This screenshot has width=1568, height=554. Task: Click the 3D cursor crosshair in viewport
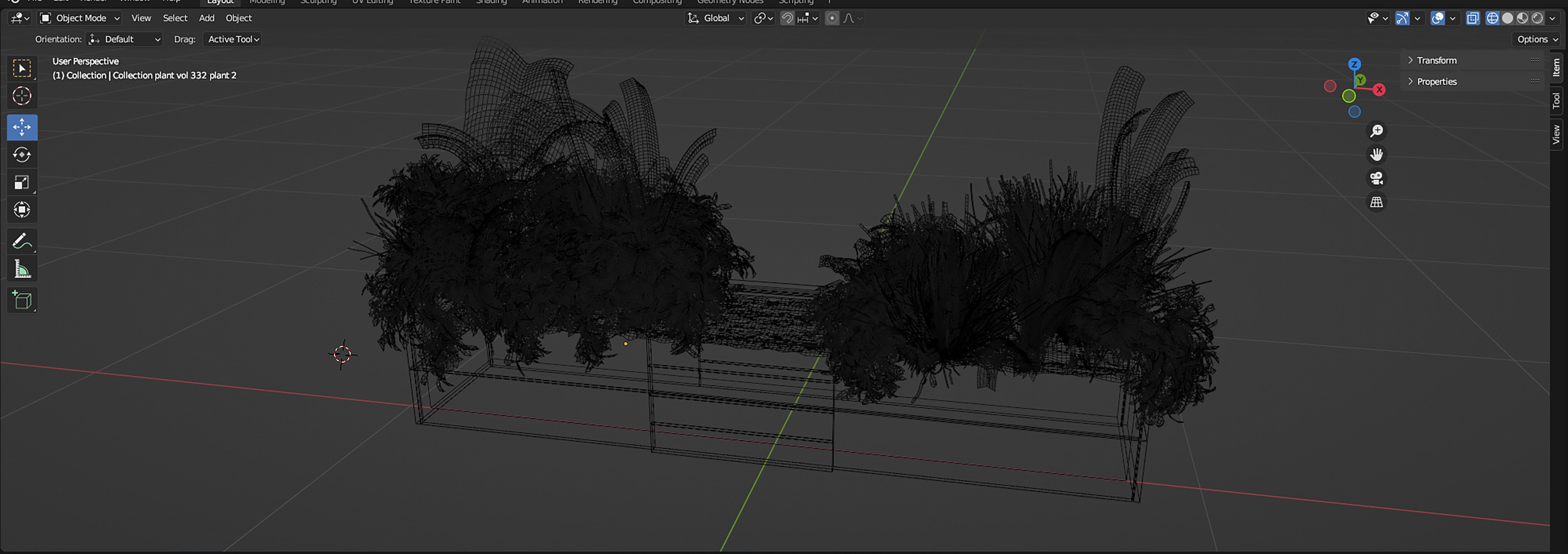coord(342,354)
